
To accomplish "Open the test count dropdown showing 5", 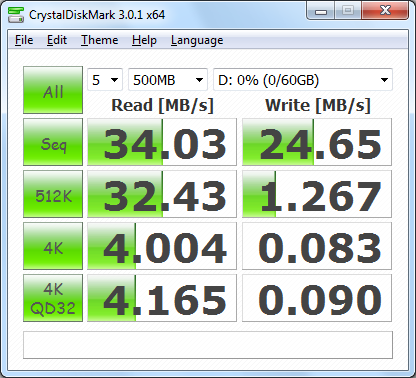I will [105, 80].
